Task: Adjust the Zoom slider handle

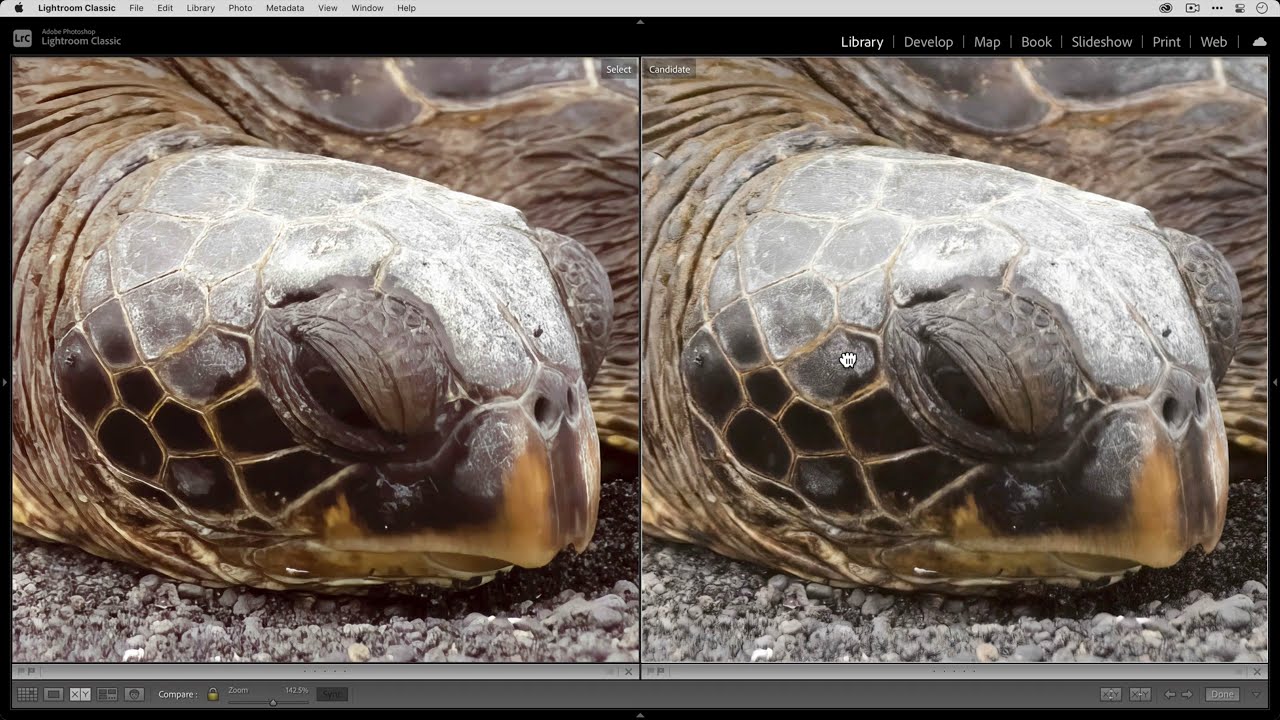Action: 273,702
